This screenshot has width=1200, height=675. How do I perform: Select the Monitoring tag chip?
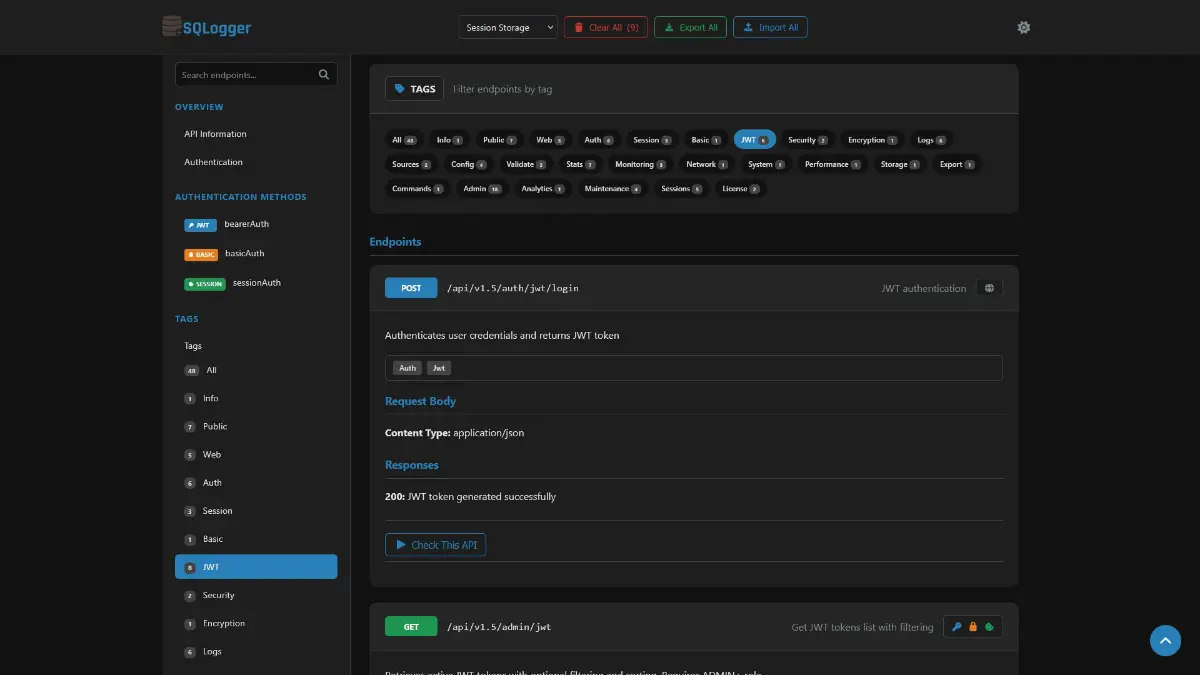(640, 164)
